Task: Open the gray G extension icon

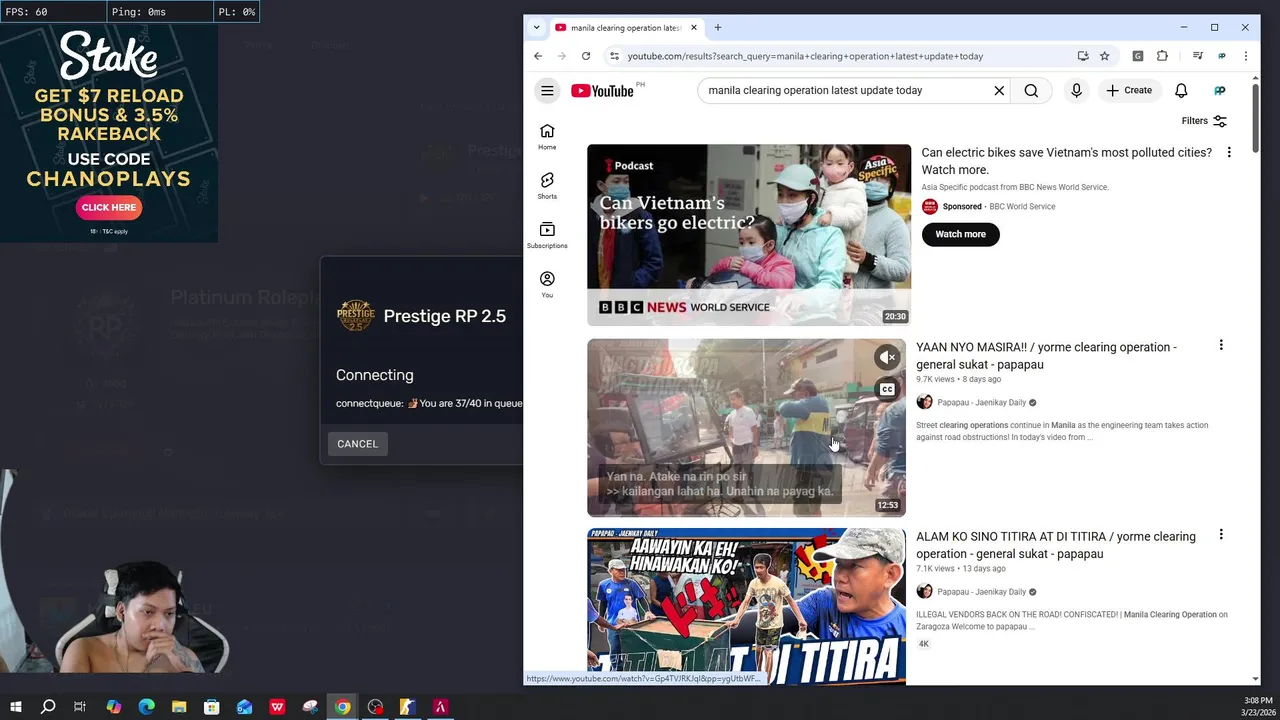Action: (x=1138, y=56)
